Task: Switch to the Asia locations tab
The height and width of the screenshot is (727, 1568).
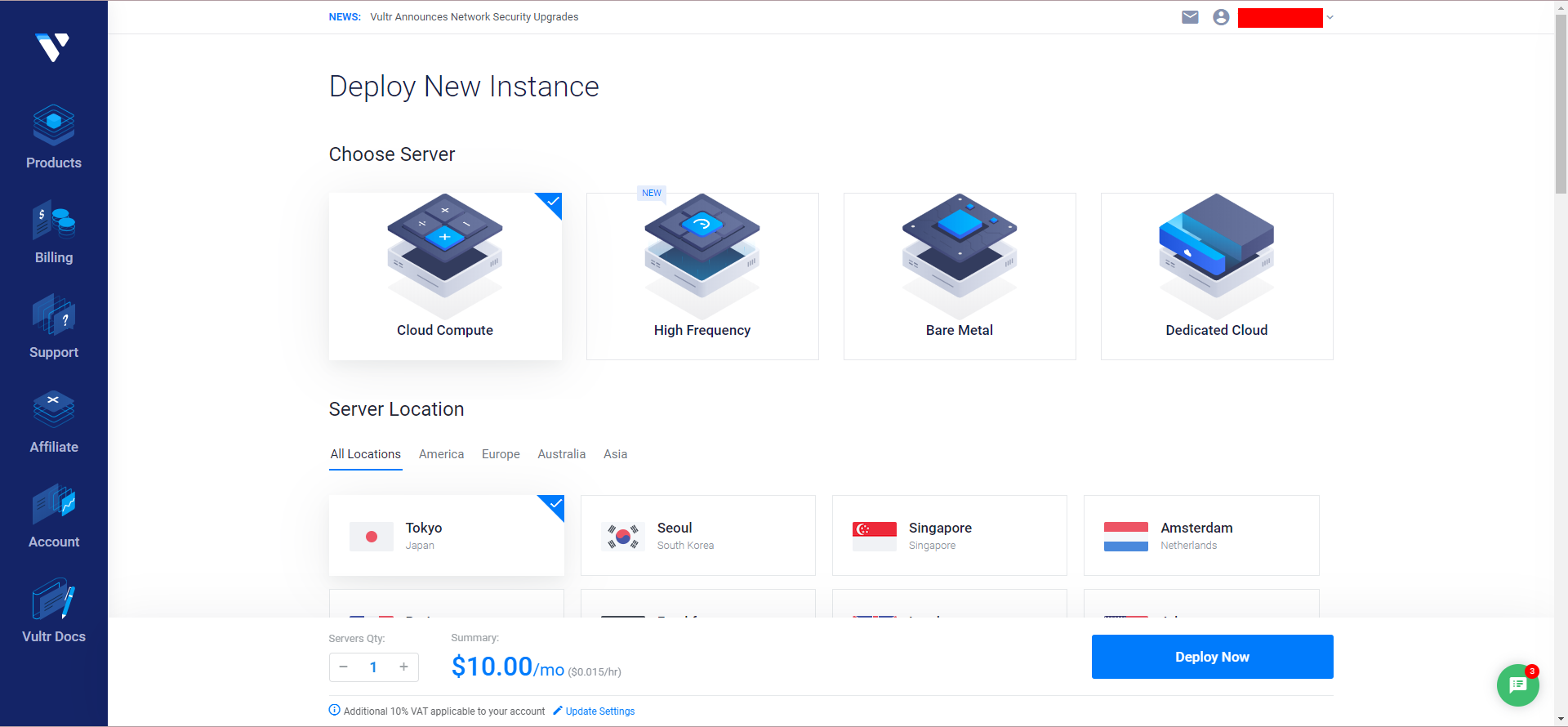Action: click(616, 454)
